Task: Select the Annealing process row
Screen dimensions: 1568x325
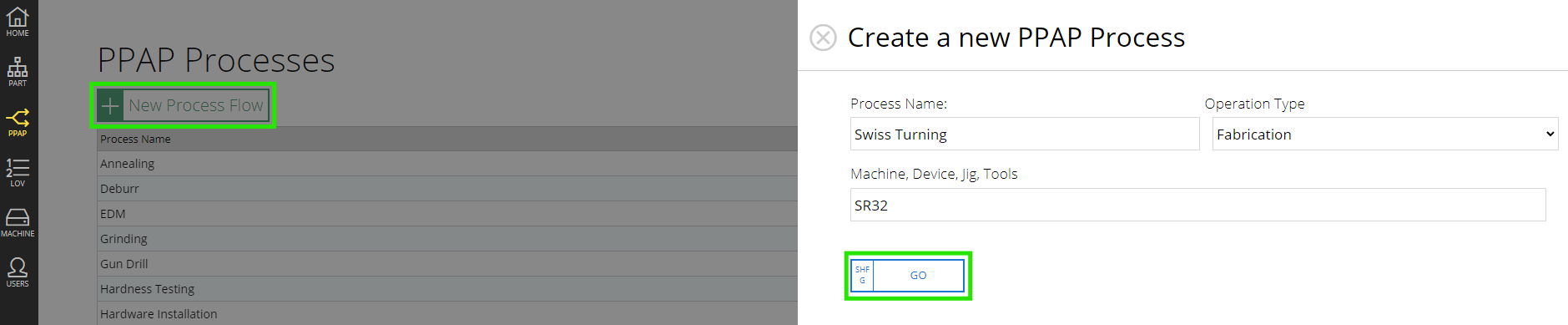Action: [x=447, y=164]
